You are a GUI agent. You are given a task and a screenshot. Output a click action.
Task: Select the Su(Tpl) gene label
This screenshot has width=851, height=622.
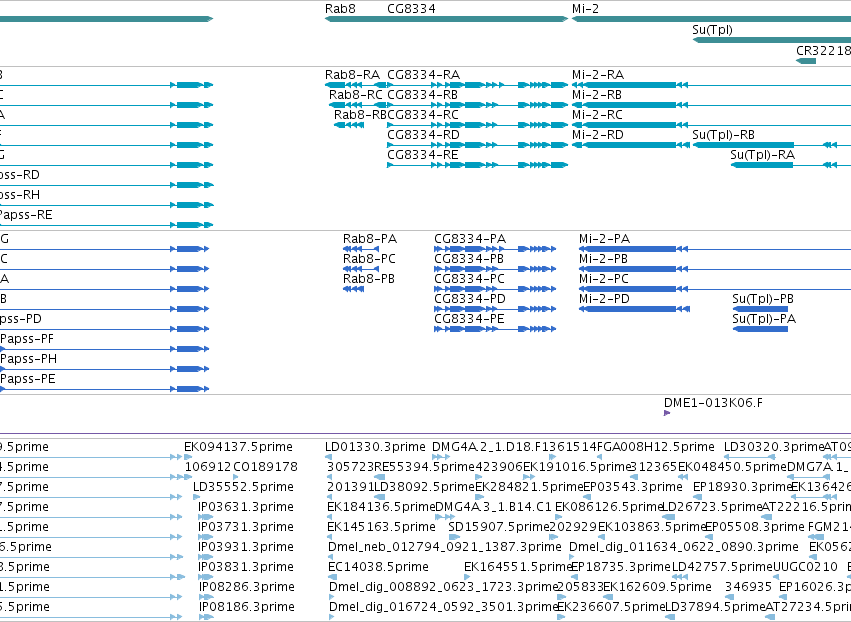click(713, 30)
